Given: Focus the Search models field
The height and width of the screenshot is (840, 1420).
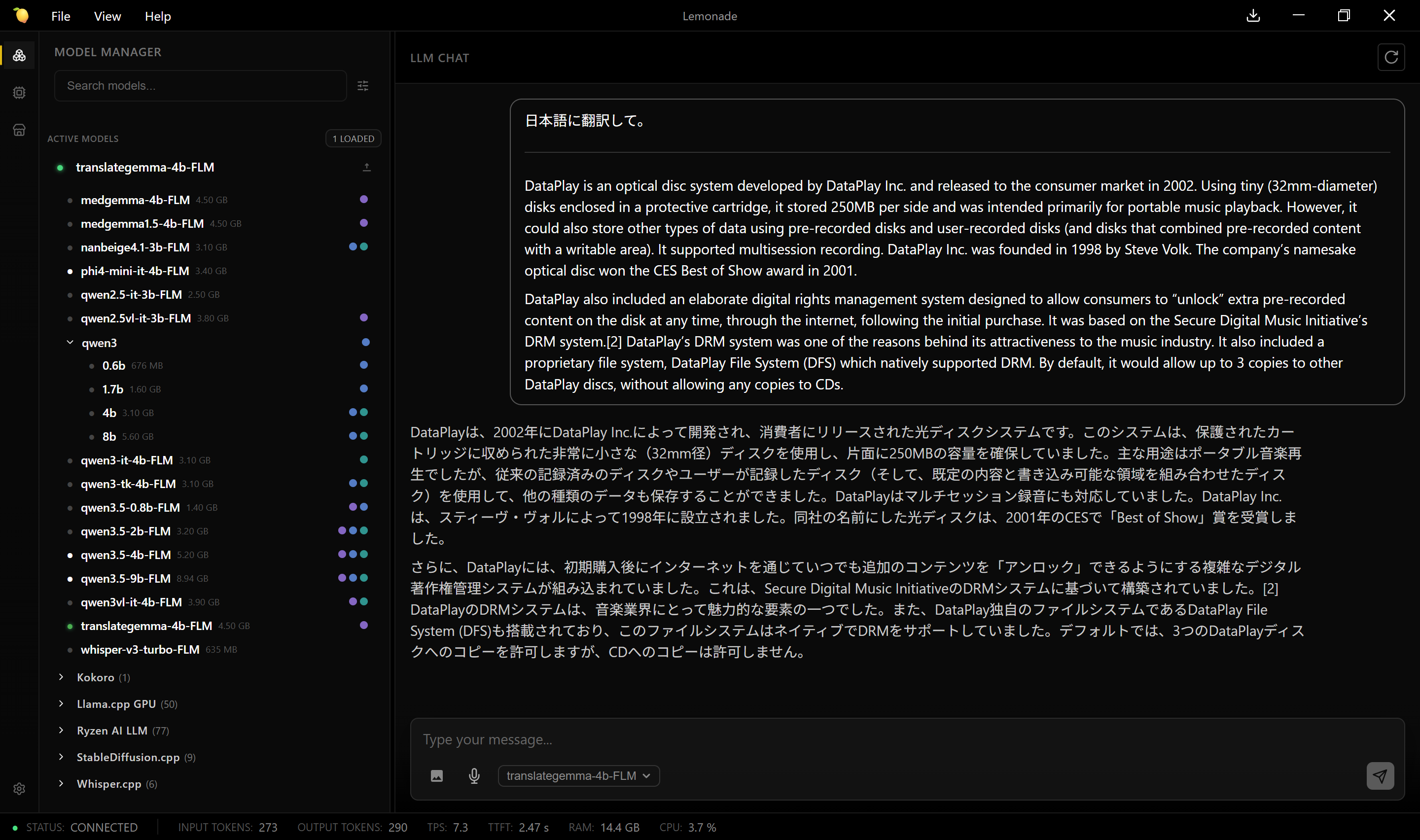Looking at the screenshot, I should click(200, 86).
